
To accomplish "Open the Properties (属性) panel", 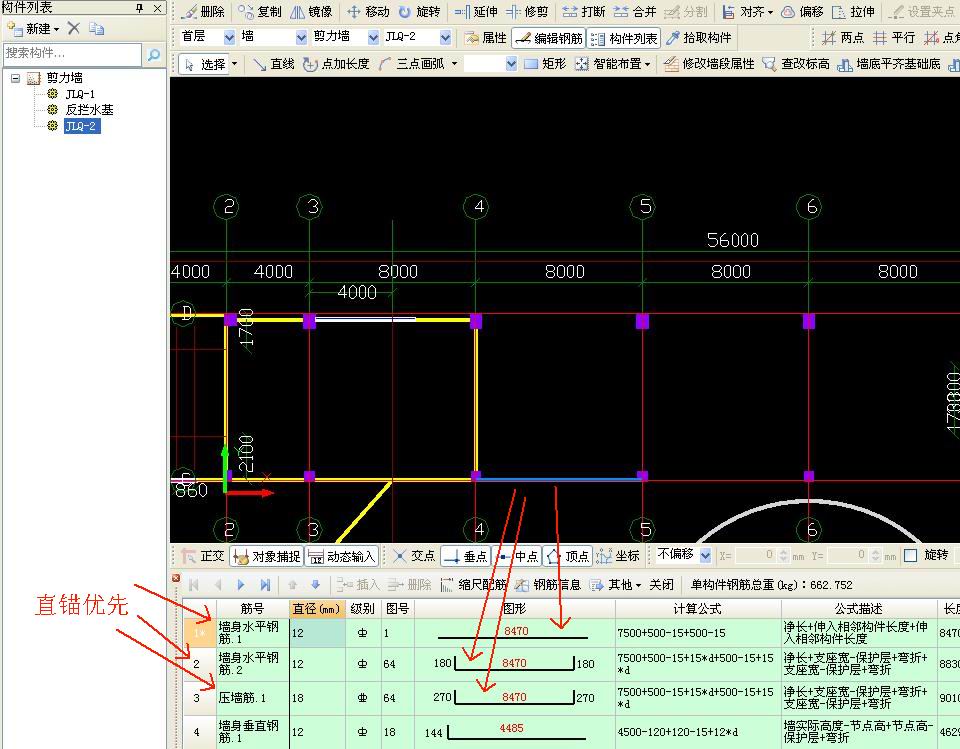I will [486, 38].
